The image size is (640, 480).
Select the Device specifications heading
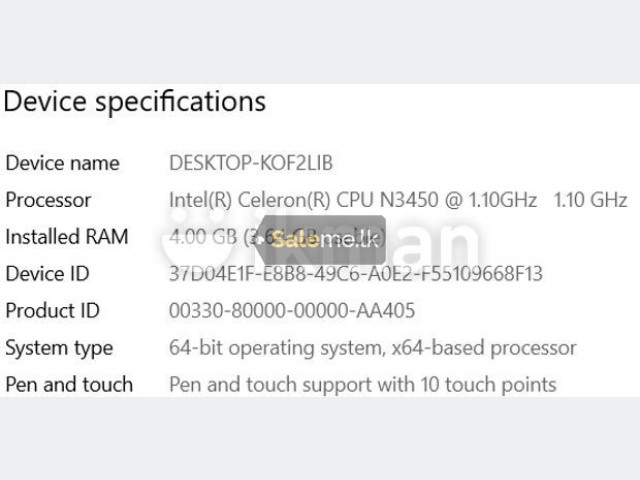(135, 102)
